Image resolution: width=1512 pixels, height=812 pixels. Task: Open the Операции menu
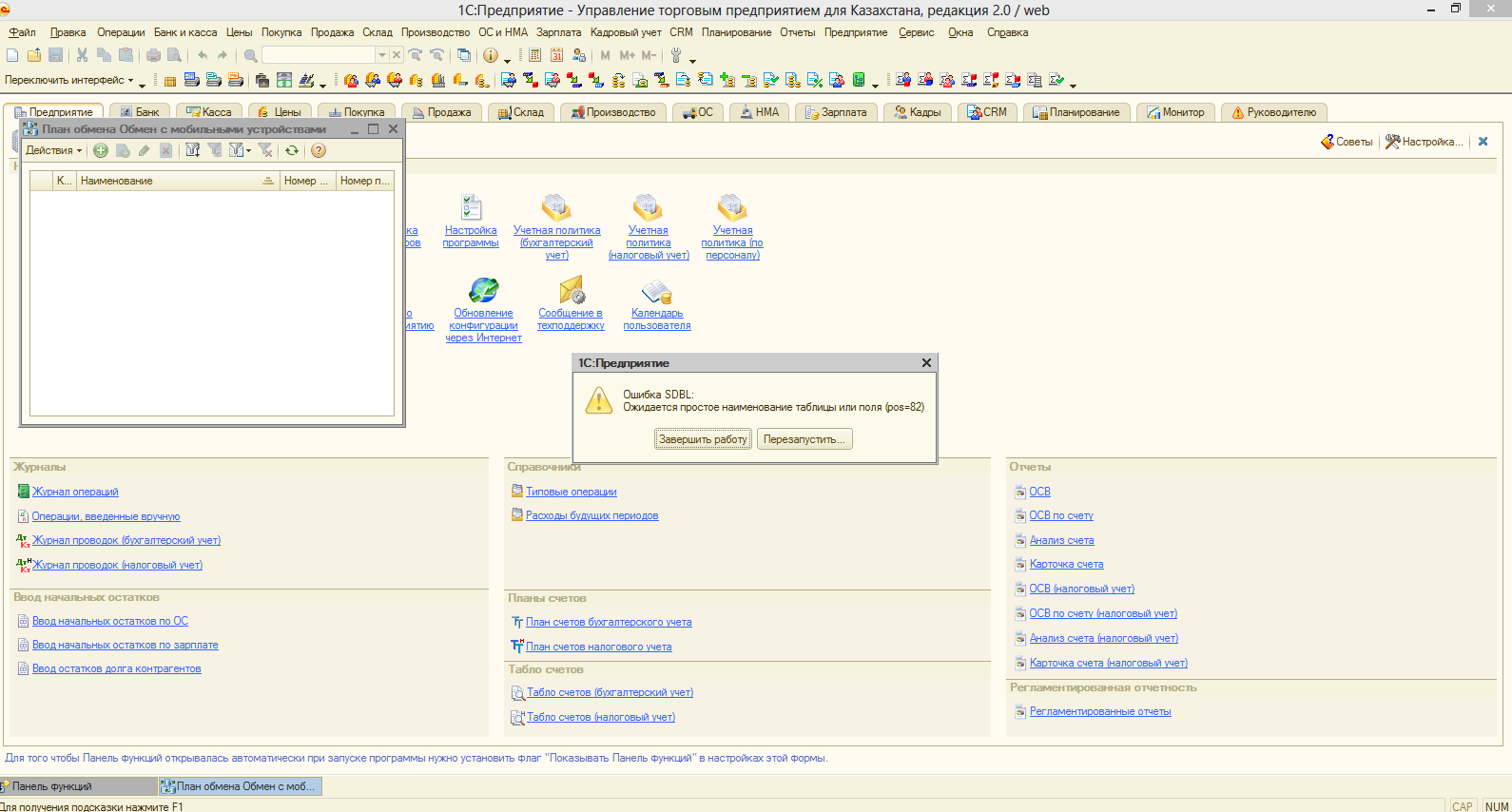[121, 32]
